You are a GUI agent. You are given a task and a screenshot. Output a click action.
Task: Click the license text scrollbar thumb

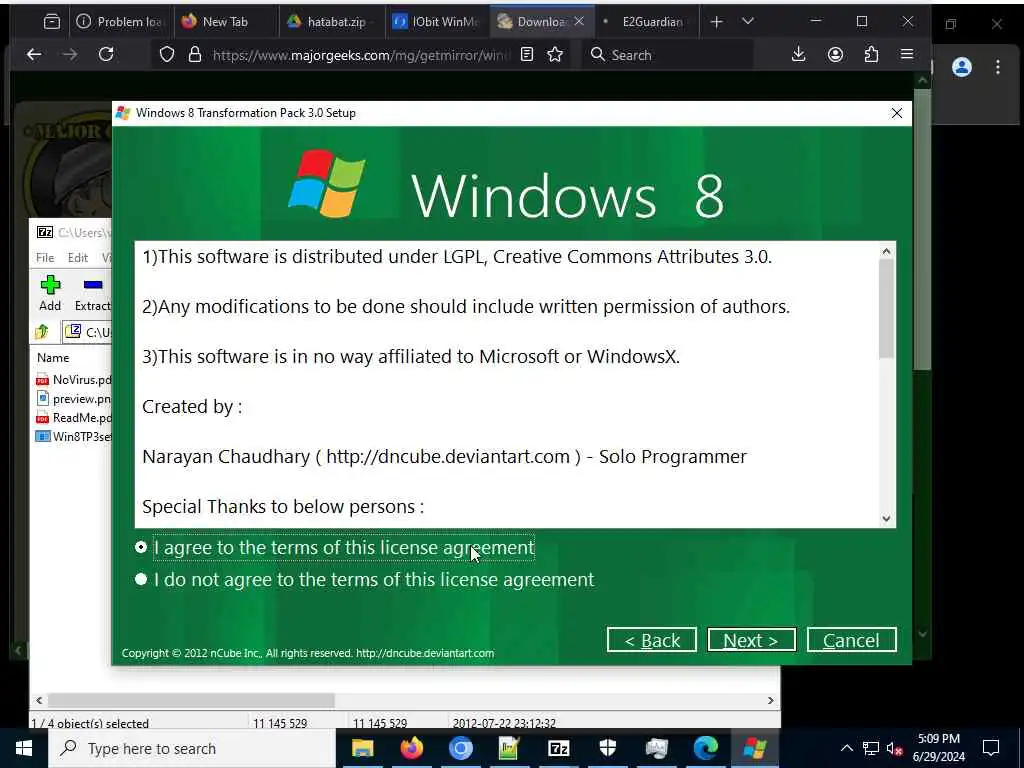tap(886, 309)
